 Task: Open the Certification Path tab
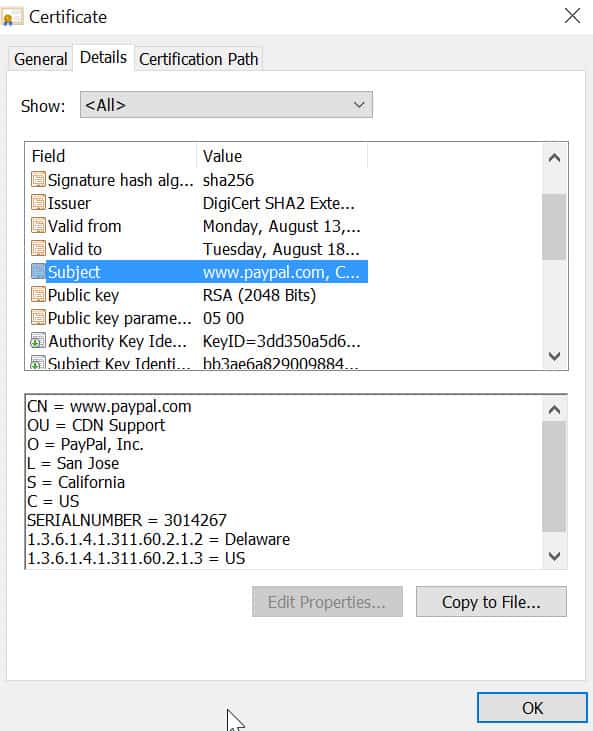click(x=199, y=59)
